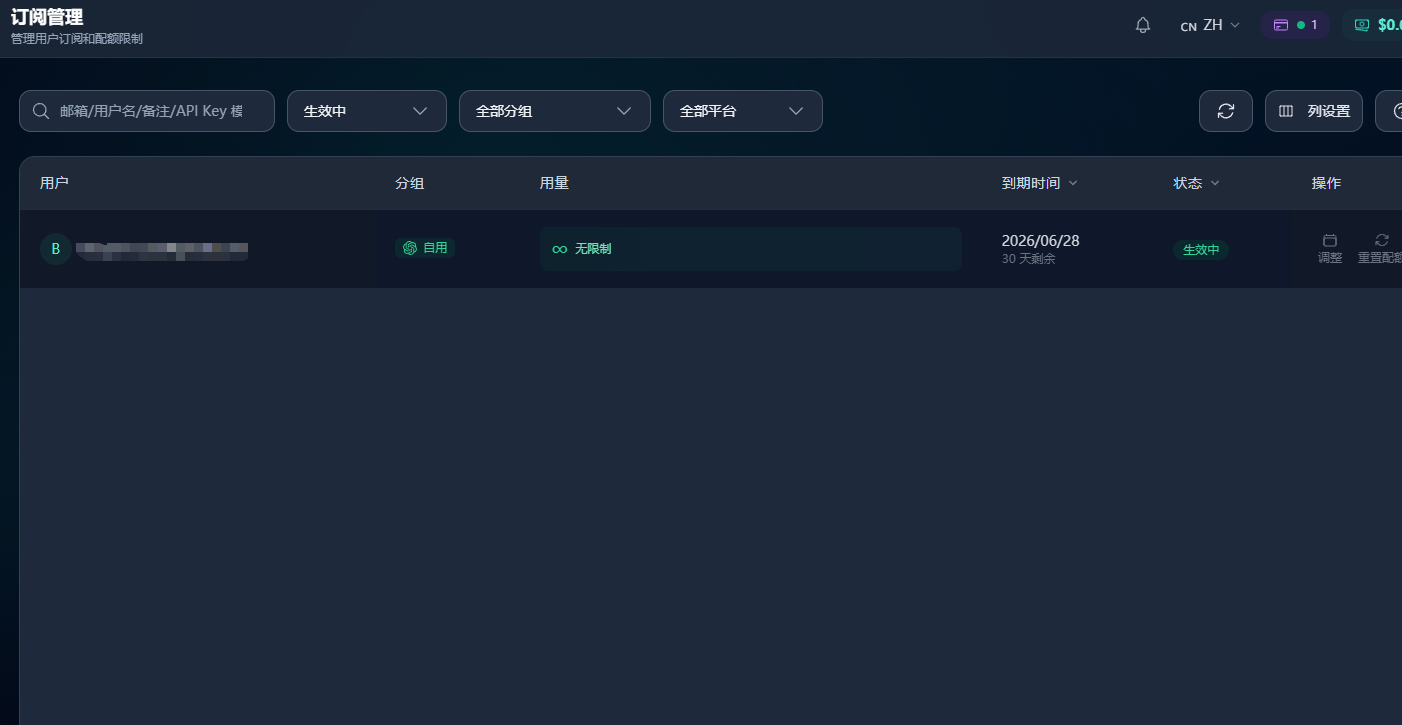Expand the 全部分组 group filter dropdown
Image resolution: width=1402 pixels, height=725 pixels.
(555, 111)
